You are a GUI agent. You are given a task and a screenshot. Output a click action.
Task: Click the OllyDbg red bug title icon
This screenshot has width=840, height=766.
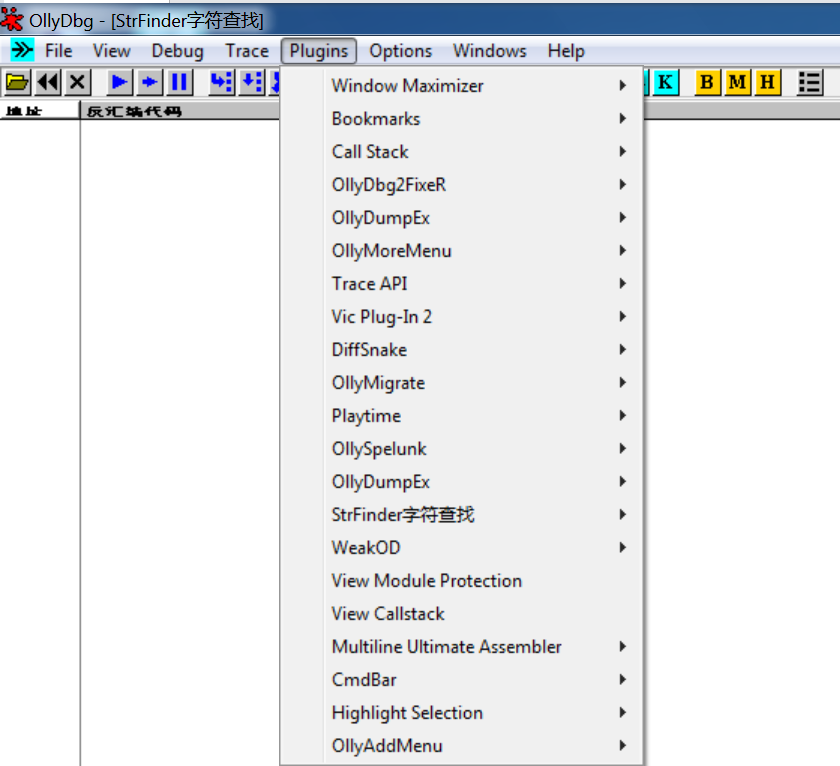tap(12, 19)
